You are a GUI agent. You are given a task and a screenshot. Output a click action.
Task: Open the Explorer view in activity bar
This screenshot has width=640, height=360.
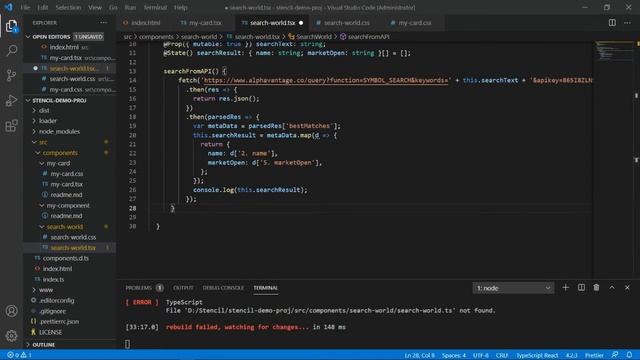click(11, 26)
